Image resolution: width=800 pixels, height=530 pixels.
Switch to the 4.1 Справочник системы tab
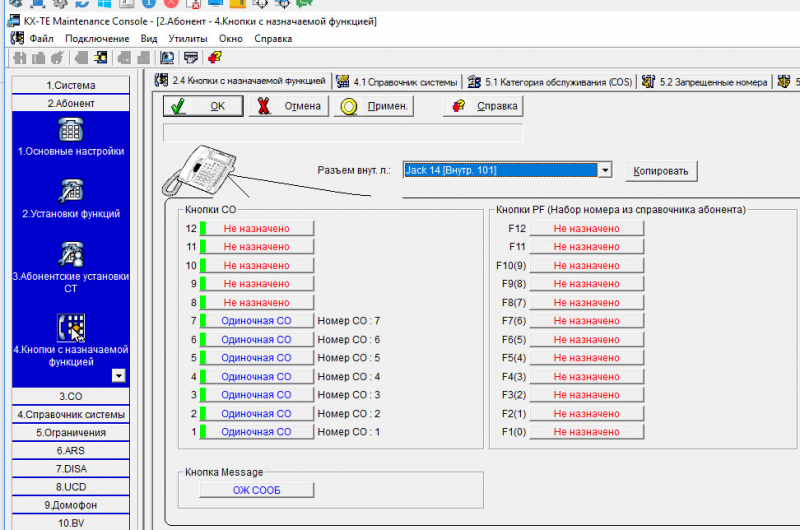click(x=398, y=81)
